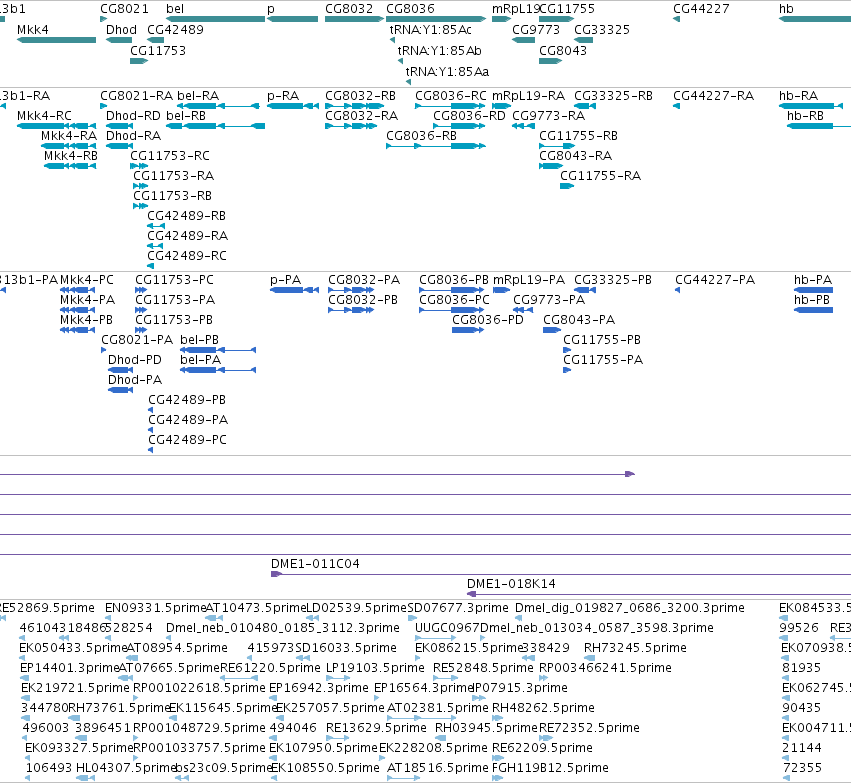Select the LD02539.5prime EST label
Image resolution: width=851 pixels, height=783 pixels.
coord(357,608)
